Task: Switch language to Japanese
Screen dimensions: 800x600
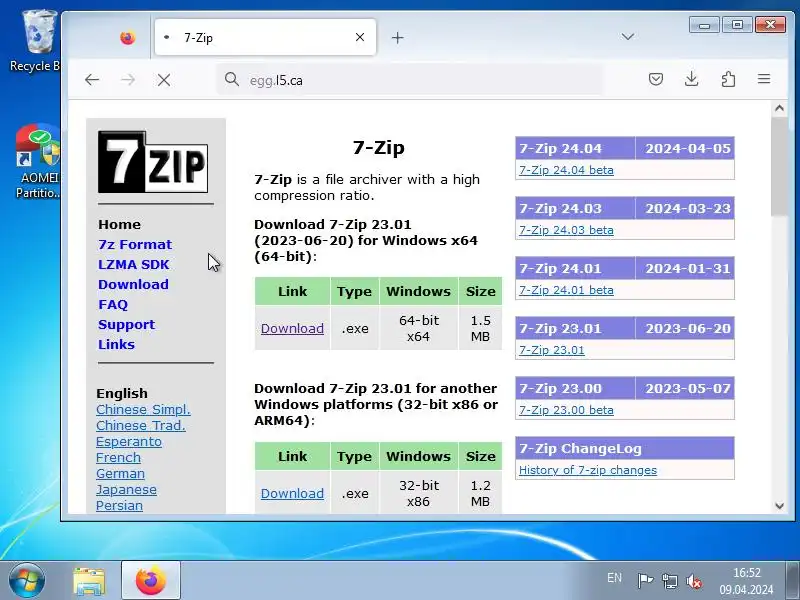Action: coord(126,489)
